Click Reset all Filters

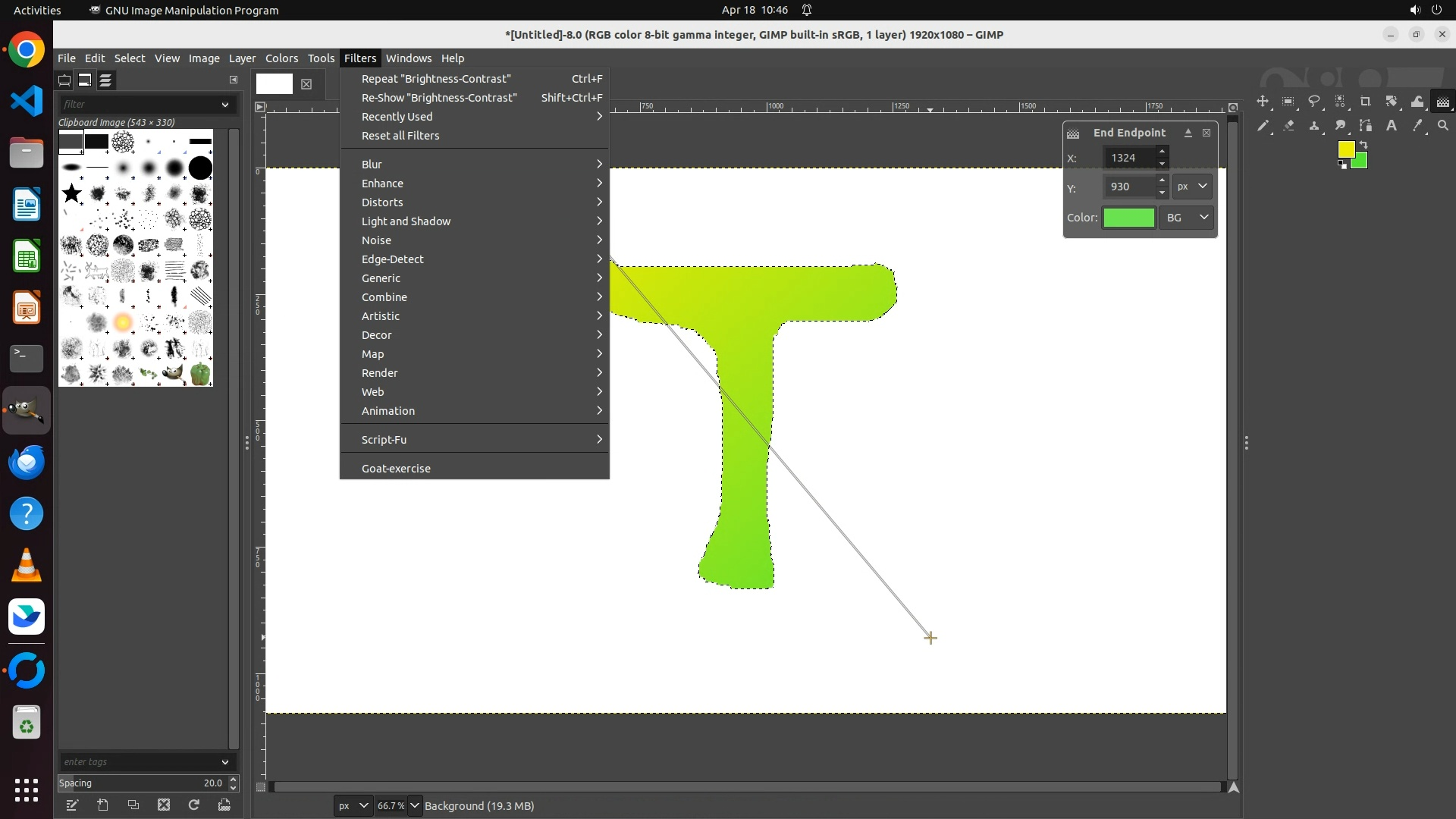coord(400,136)
